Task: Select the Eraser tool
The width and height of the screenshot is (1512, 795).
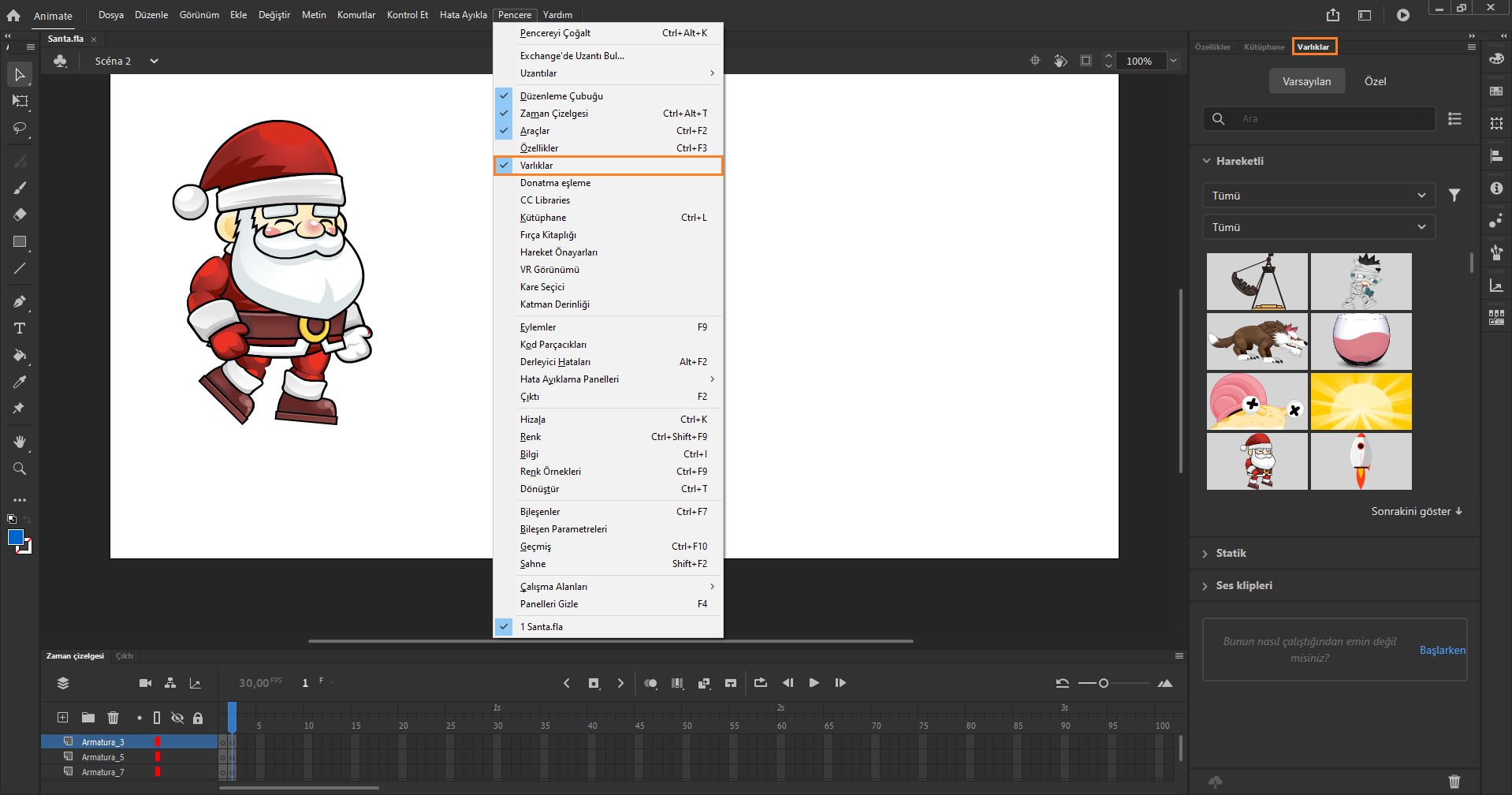Action: tap(20, 215)
